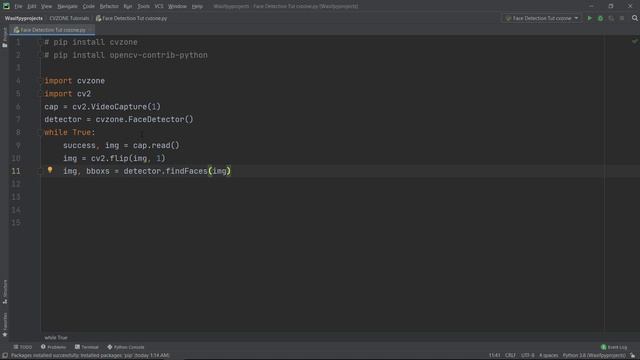Click the green inspection checkmark in editor corner
The height and width of the screenshot is (360, 640).
pos(634,41)
